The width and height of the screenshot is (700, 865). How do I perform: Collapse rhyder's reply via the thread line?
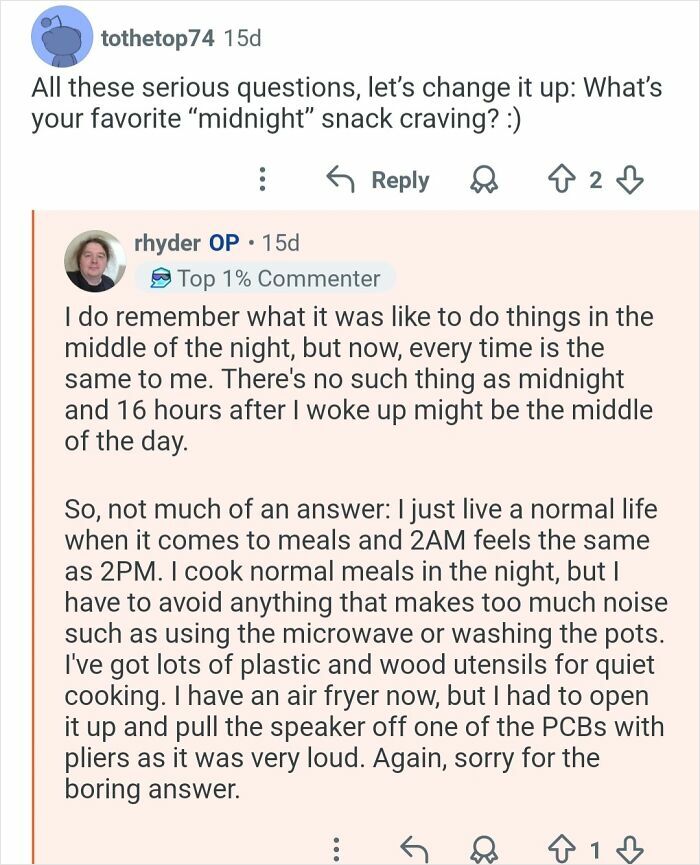coord(33,500)
